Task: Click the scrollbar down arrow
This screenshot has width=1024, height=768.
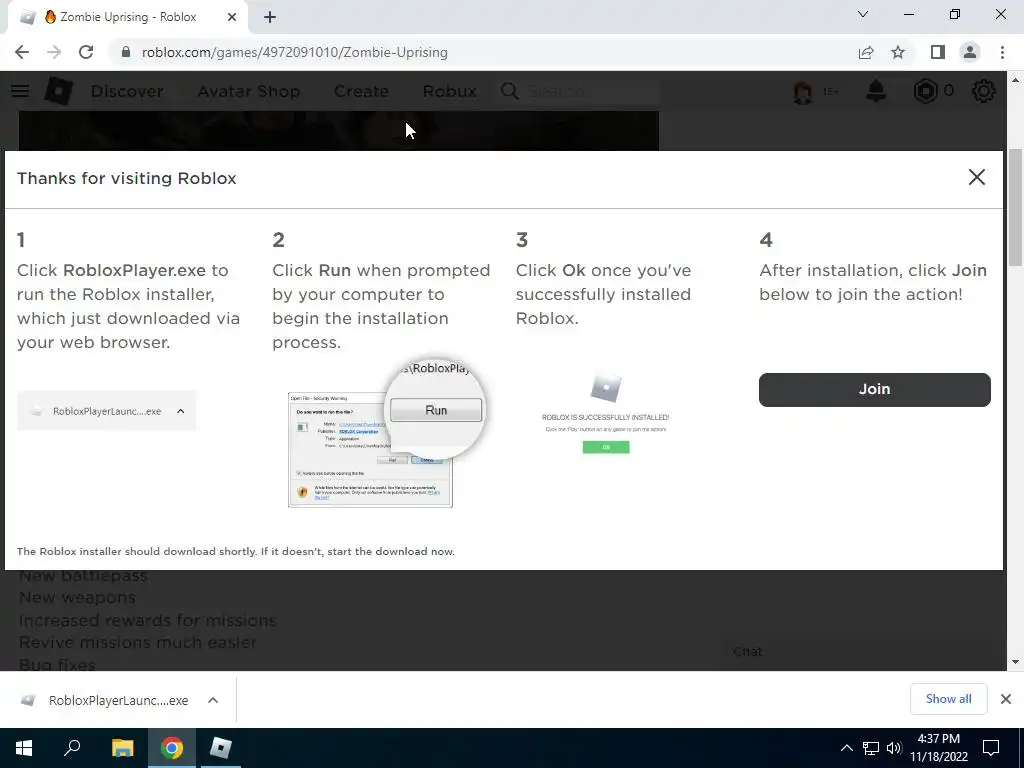Action: 1015,662
